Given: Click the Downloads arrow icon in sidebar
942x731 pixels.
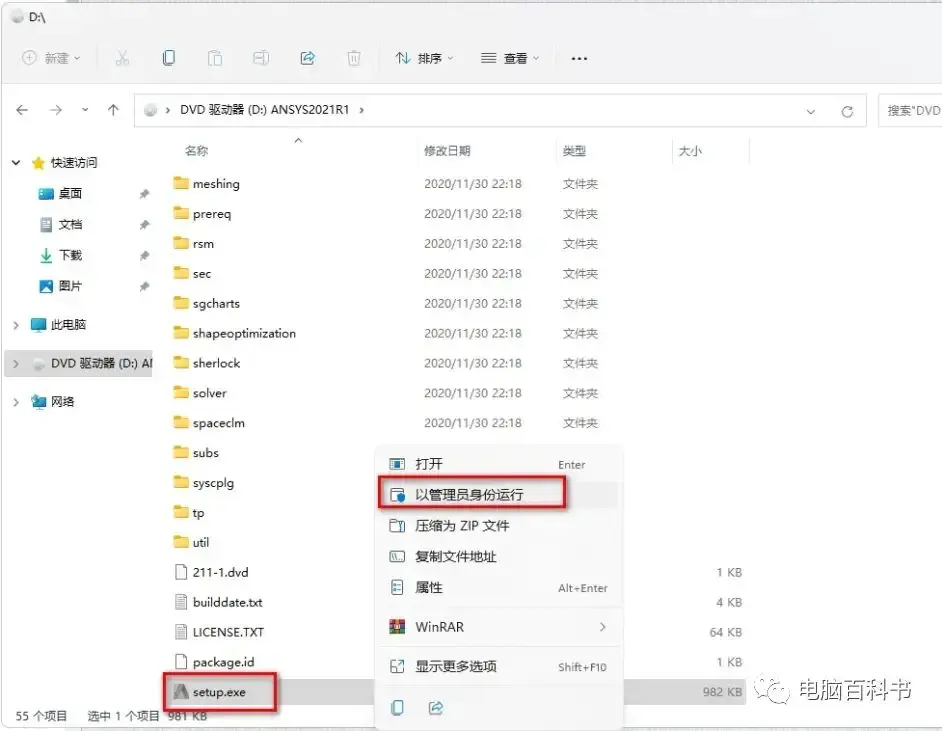Looking at the screenshot, I should point(46,255).
